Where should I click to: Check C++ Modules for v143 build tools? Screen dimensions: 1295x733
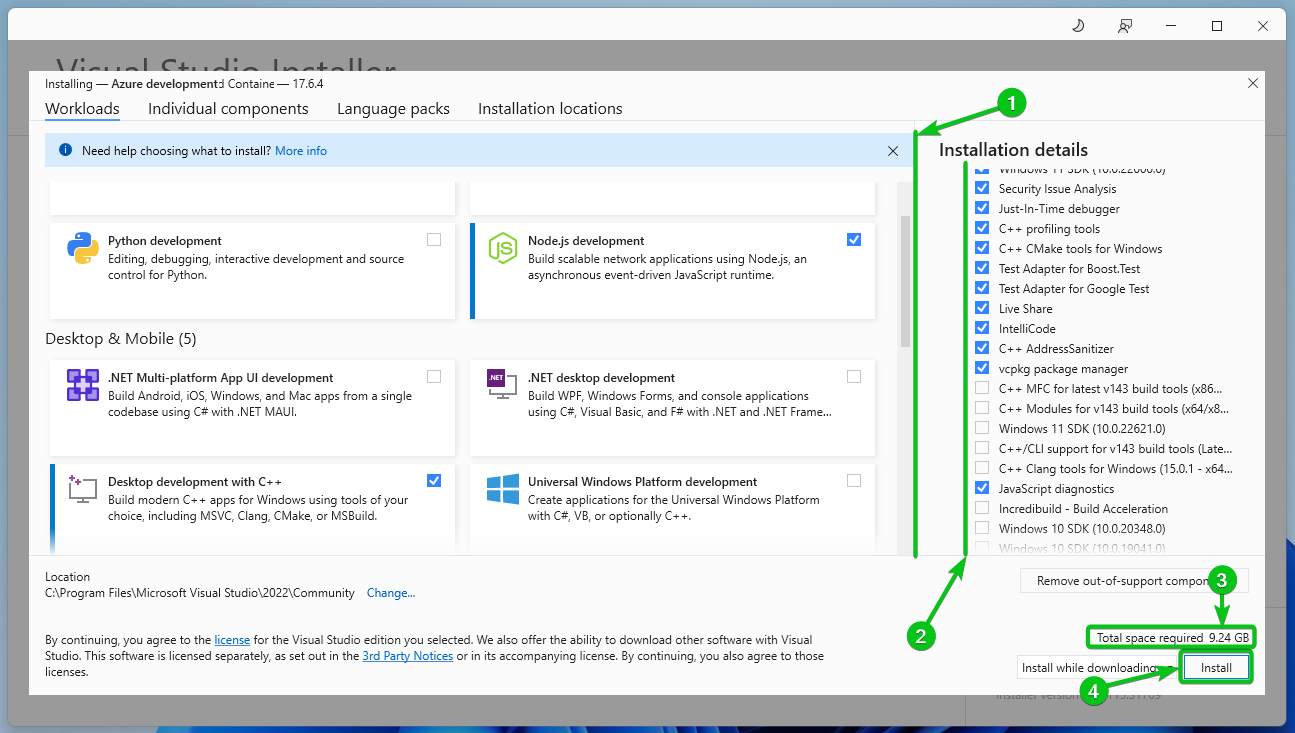(982, 408)
